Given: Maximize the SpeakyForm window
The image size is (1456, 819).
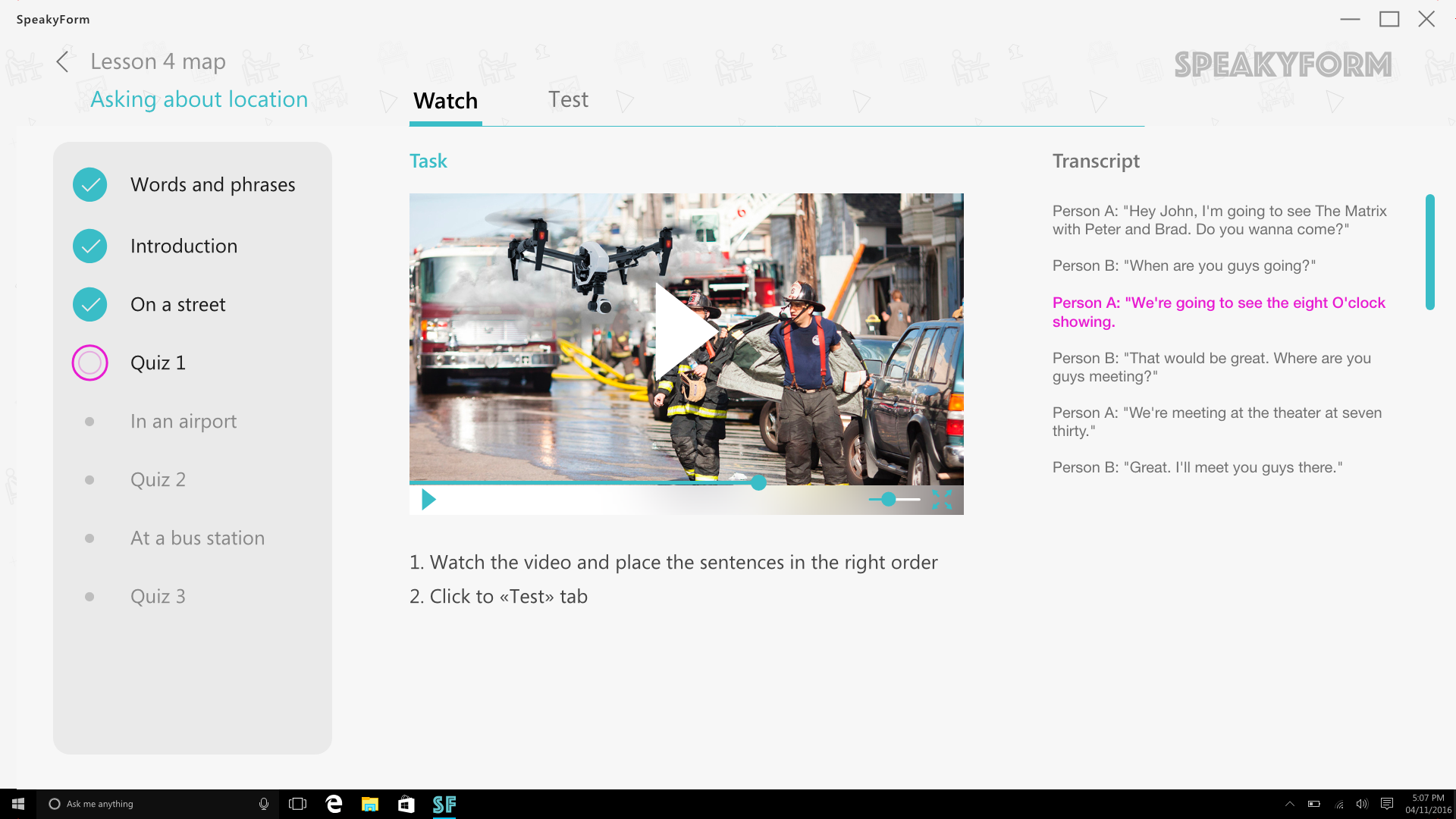Looking at the screenshot, I should click(1389, 19).
